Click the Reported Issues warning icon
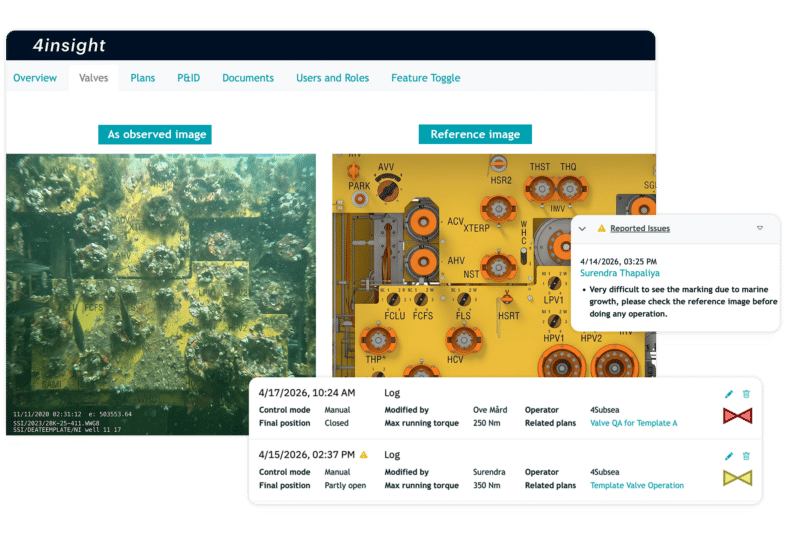 pyautogui.click(x=602, y=228)
